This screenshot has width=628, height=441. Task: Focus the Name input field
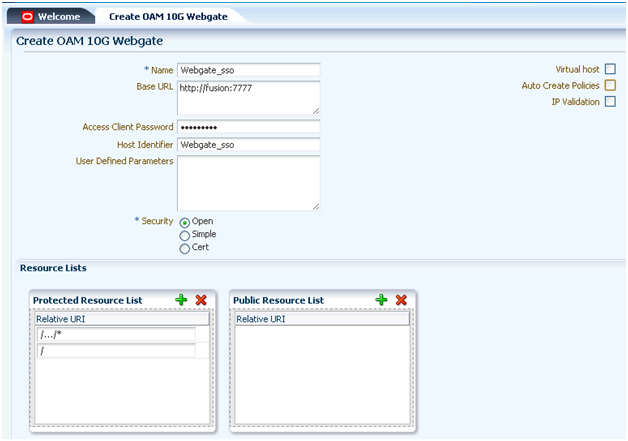point(249,70)
